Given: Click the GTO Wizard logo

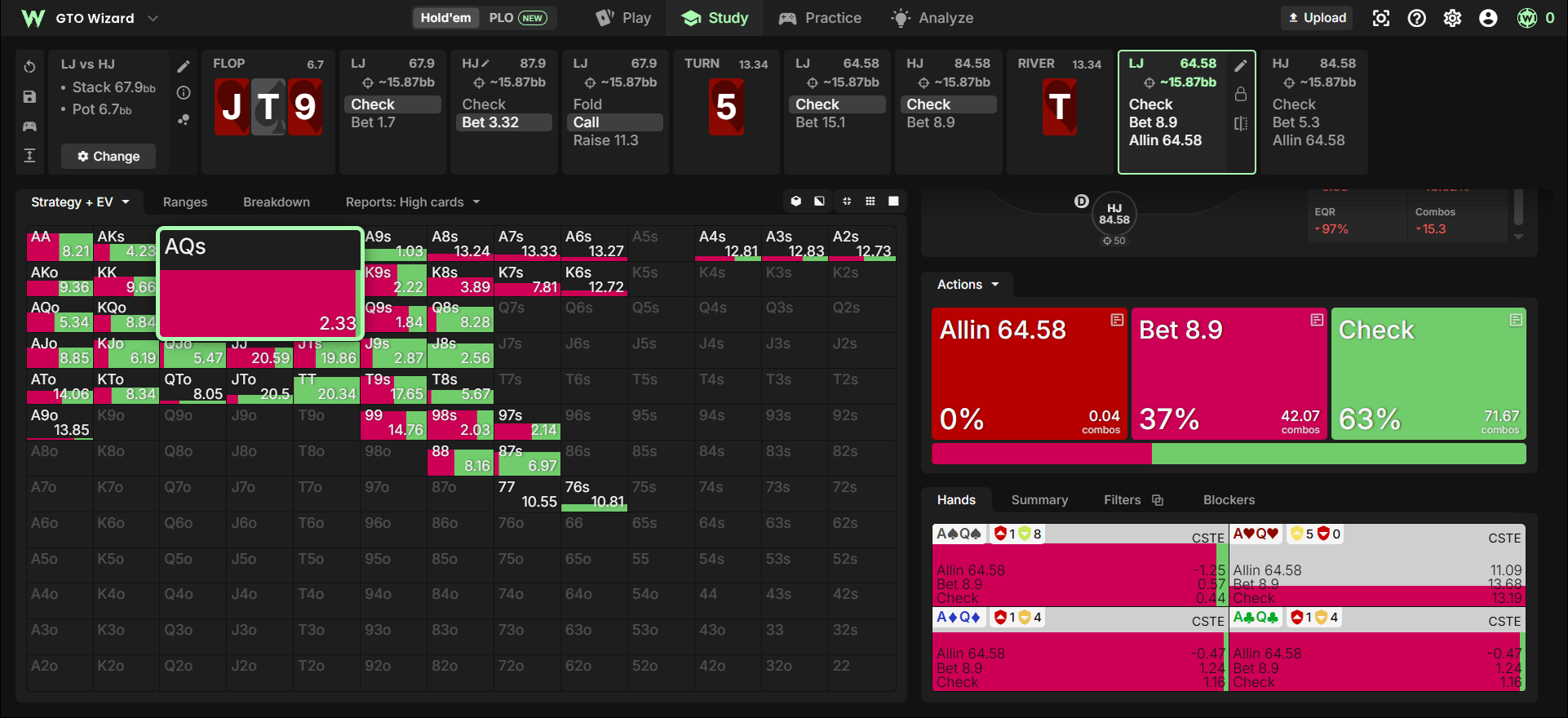Looking at the screenshot, I should (x=33, y=18).
